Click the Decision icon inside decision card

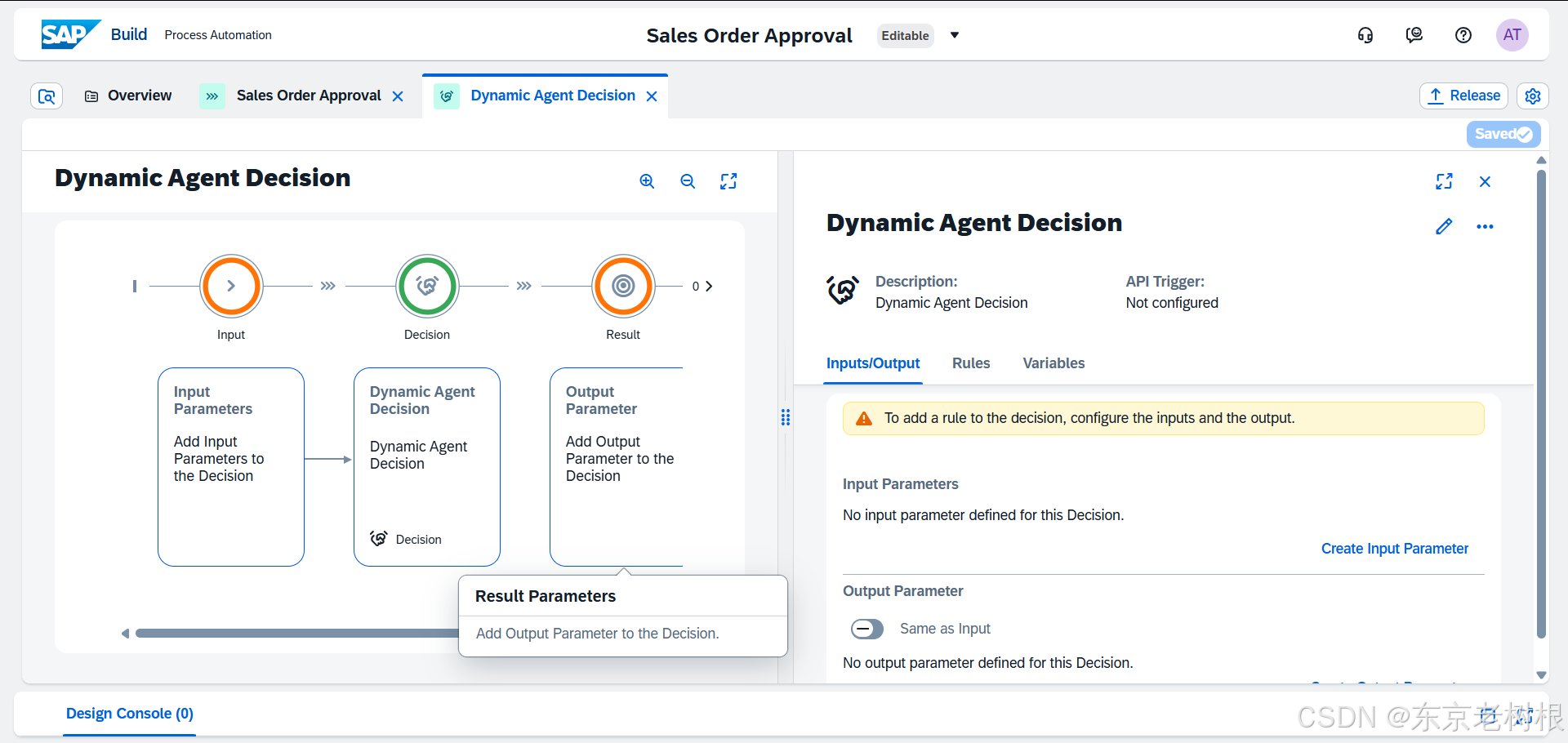(379, 539)
